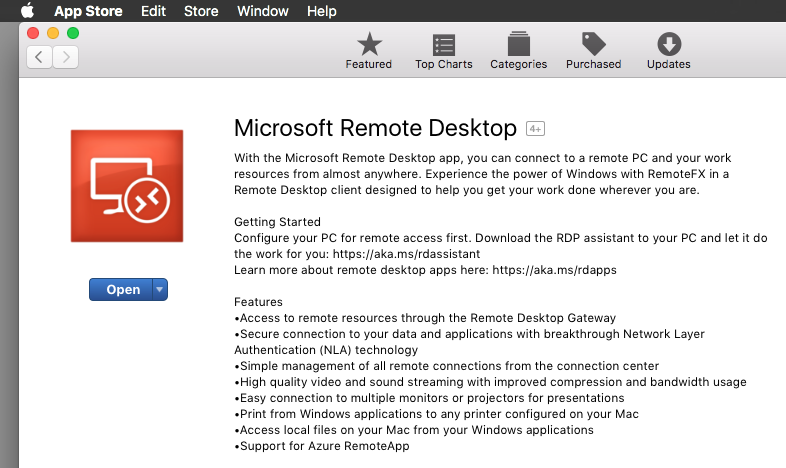The width and height of the screenshot is (786, 468).
Task: Click the Features heading
Action: pyautogui.click(x=258, y=302)
